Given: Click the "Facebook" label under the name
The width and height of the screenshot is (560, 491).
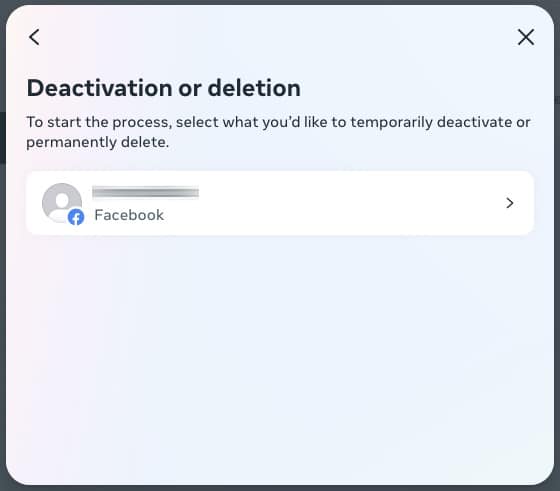Looking at the screenshot, I should point(129,215).
